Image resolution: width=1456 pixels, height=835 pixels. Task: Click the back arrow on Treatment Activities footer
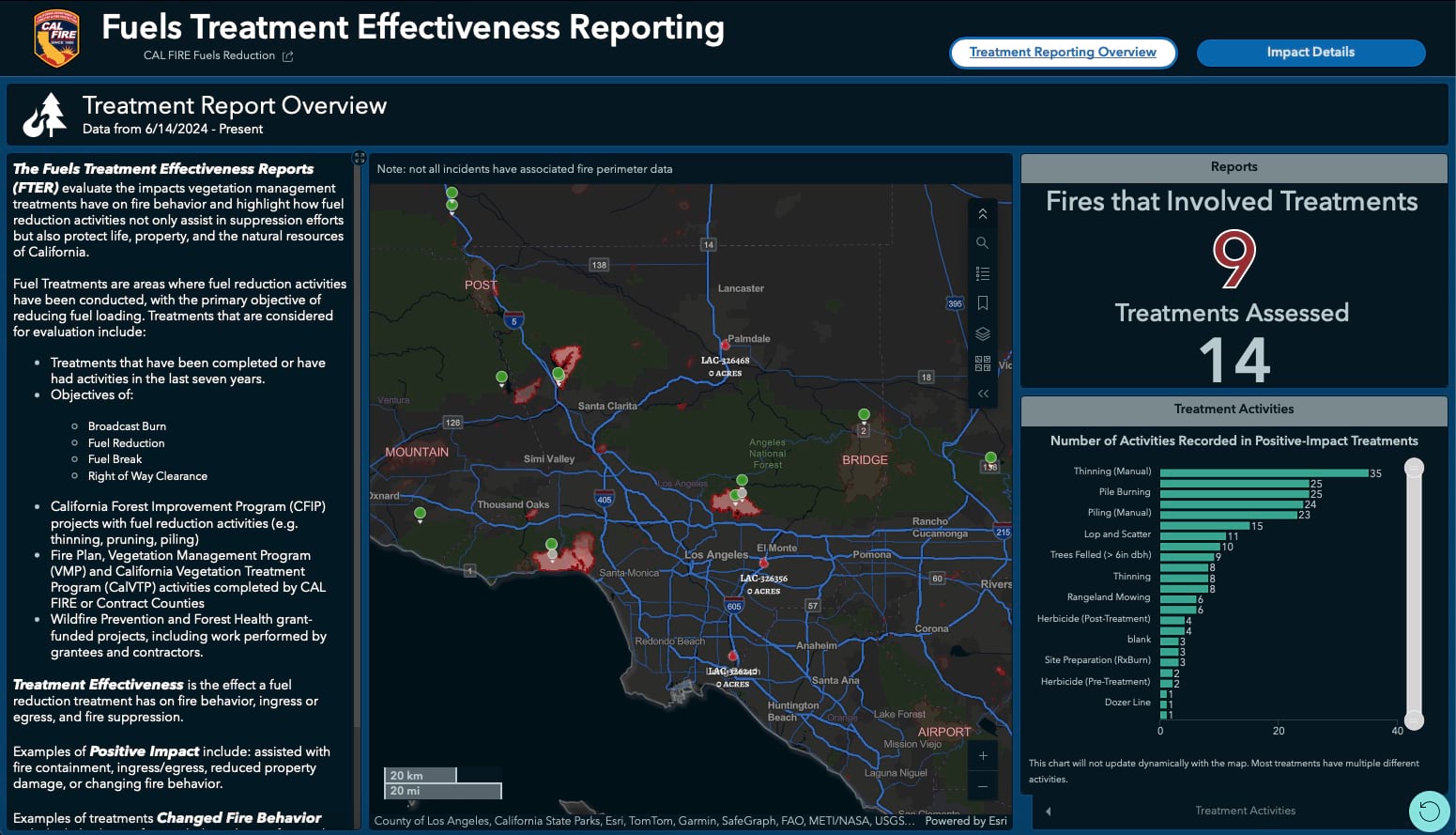point(1046,811)
